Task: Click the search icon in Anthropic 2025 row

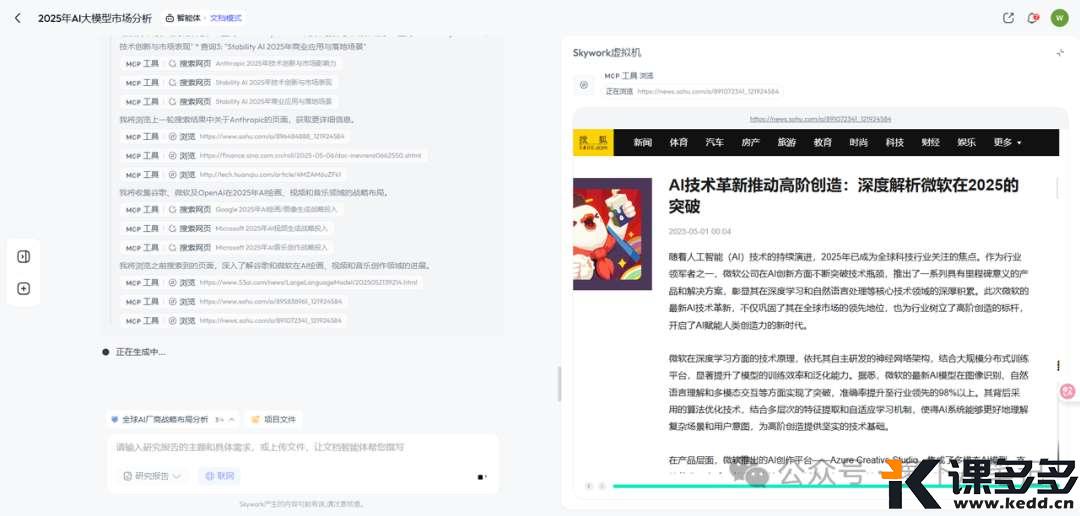Action: (x=172, y=63)
